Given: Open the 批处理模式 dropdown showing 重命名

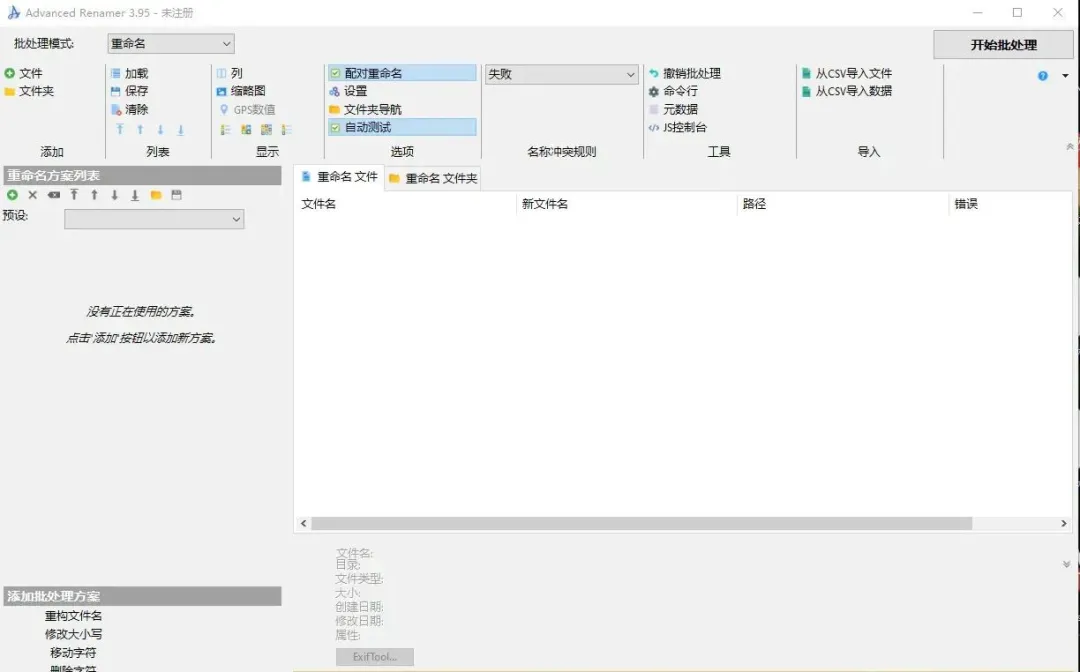Looking at the screenshot, I should (x=171, y=43).
